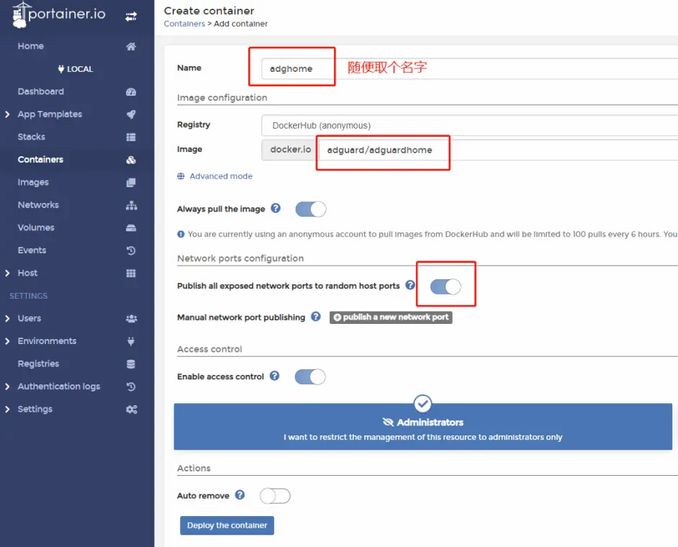Expand the Settings menu chevron

coord(7,409)
